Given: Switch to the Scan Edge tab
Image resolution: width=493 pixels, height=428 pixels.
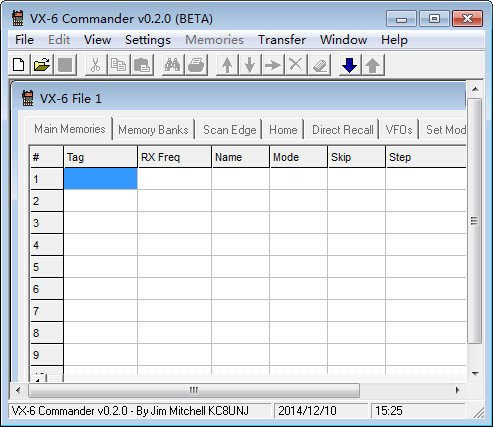Looking at the screenshot, I should pos(230,130).
